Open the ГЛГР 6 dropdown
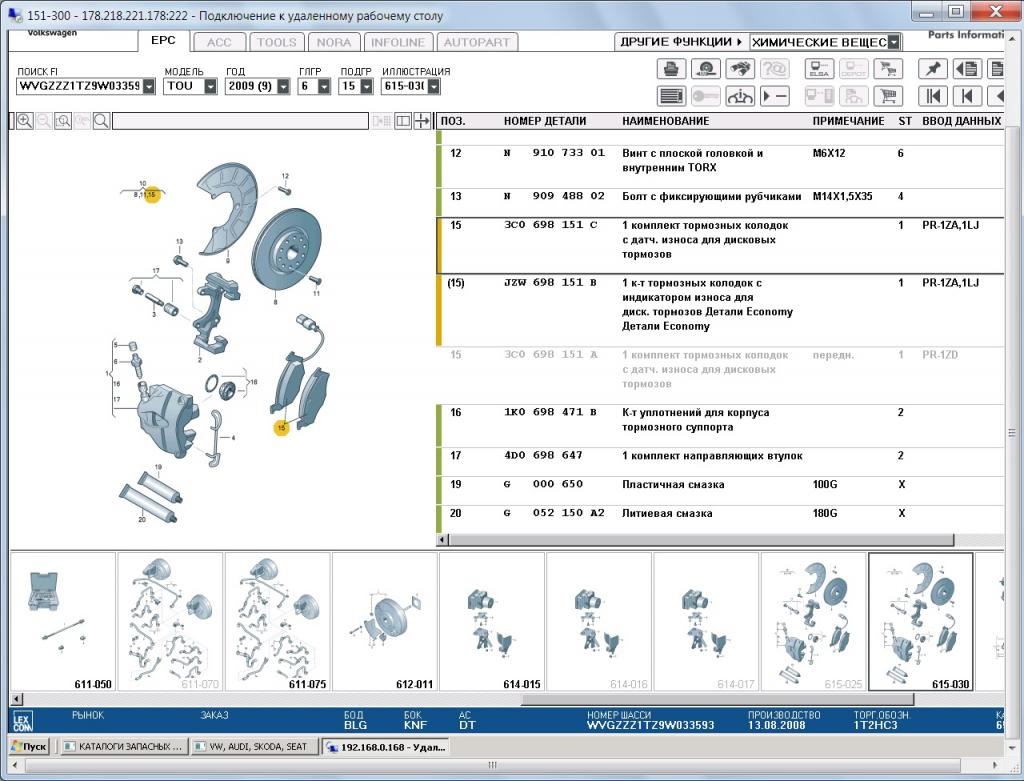 (324, 86)
